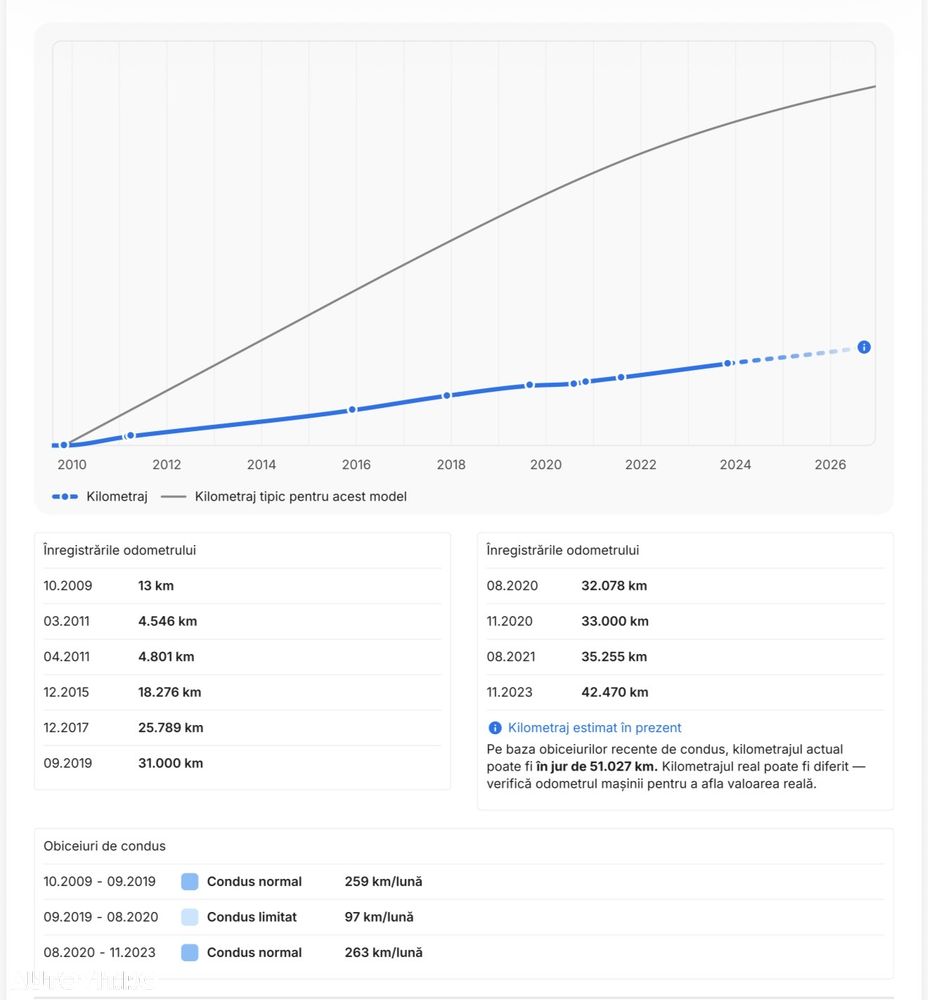Select the '33.000 km' reading
The height and width of the screenshot is (1000, 928).
click(x=614, y=621)
